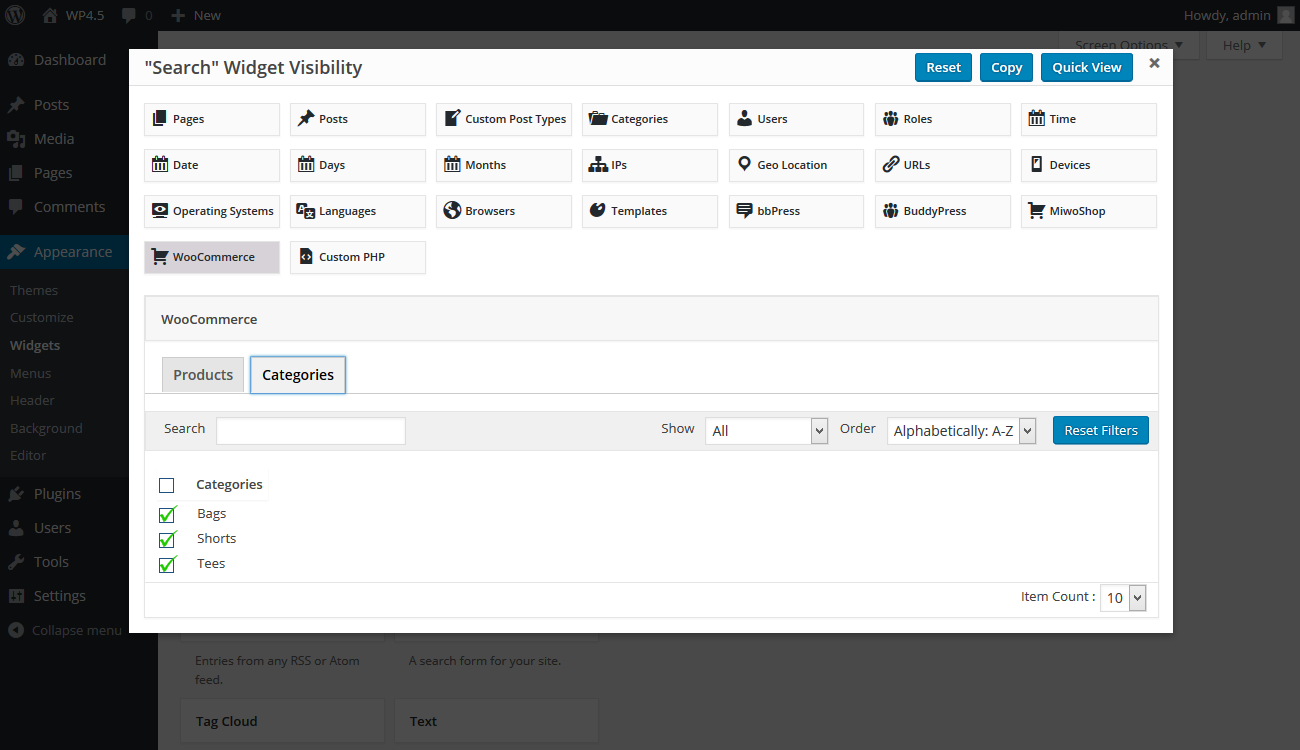Uncheck the Shorts category
The height and width of the screenshot is (750, 1300).
pos(167,539)
